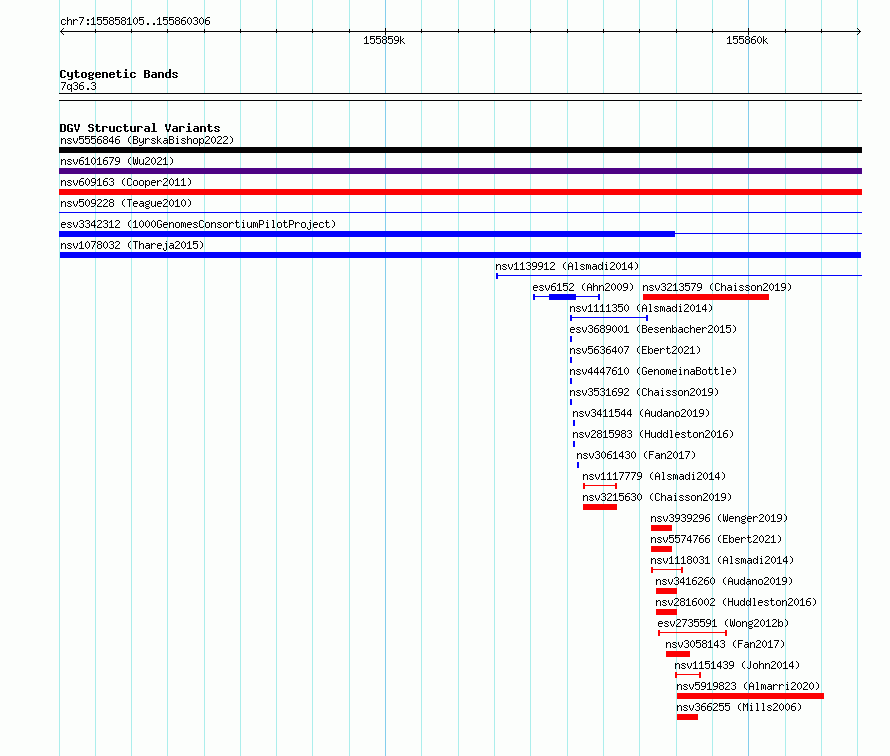Select the nsv3058143 (Fan2017) red bar
890x756 pixels.
(678, 654)
